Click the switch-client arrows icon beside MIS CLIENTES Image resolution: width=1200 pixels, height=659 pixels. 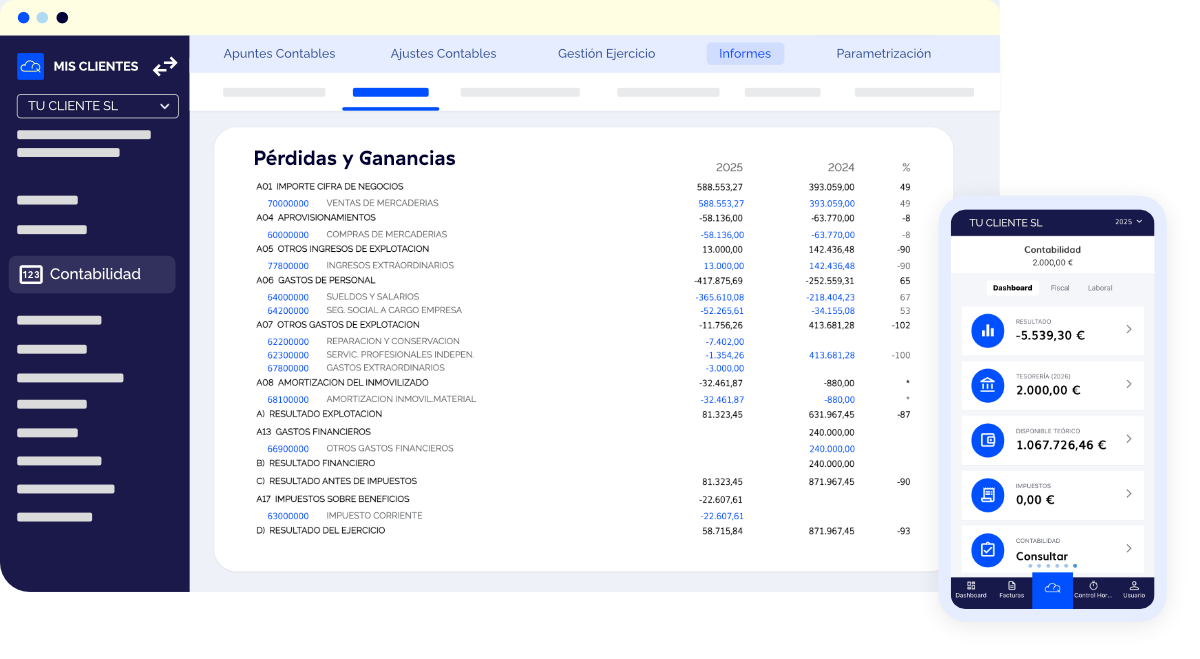[x=165, y=66]
